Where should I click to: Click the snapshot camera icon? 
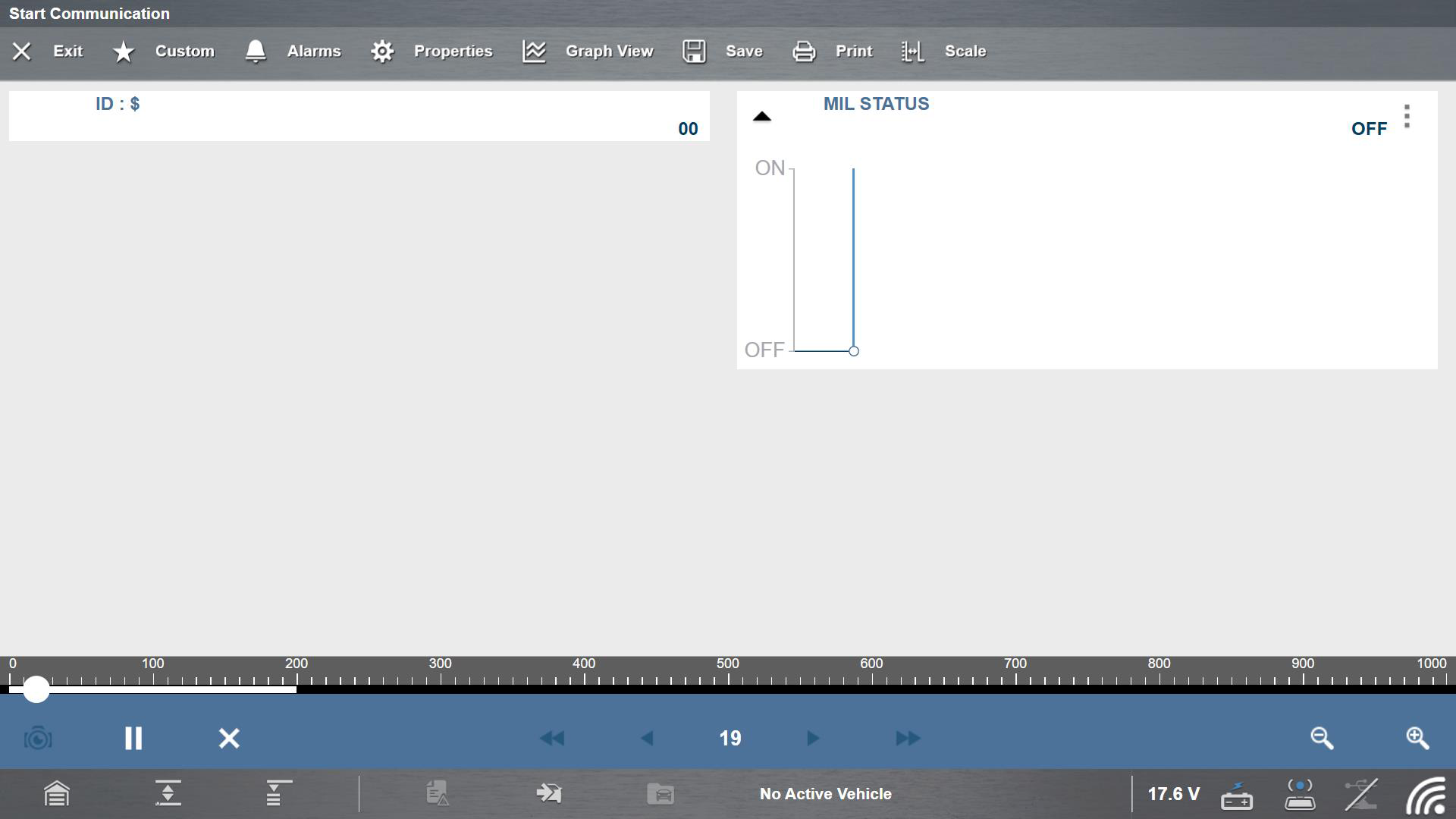[x=38, y=738]
